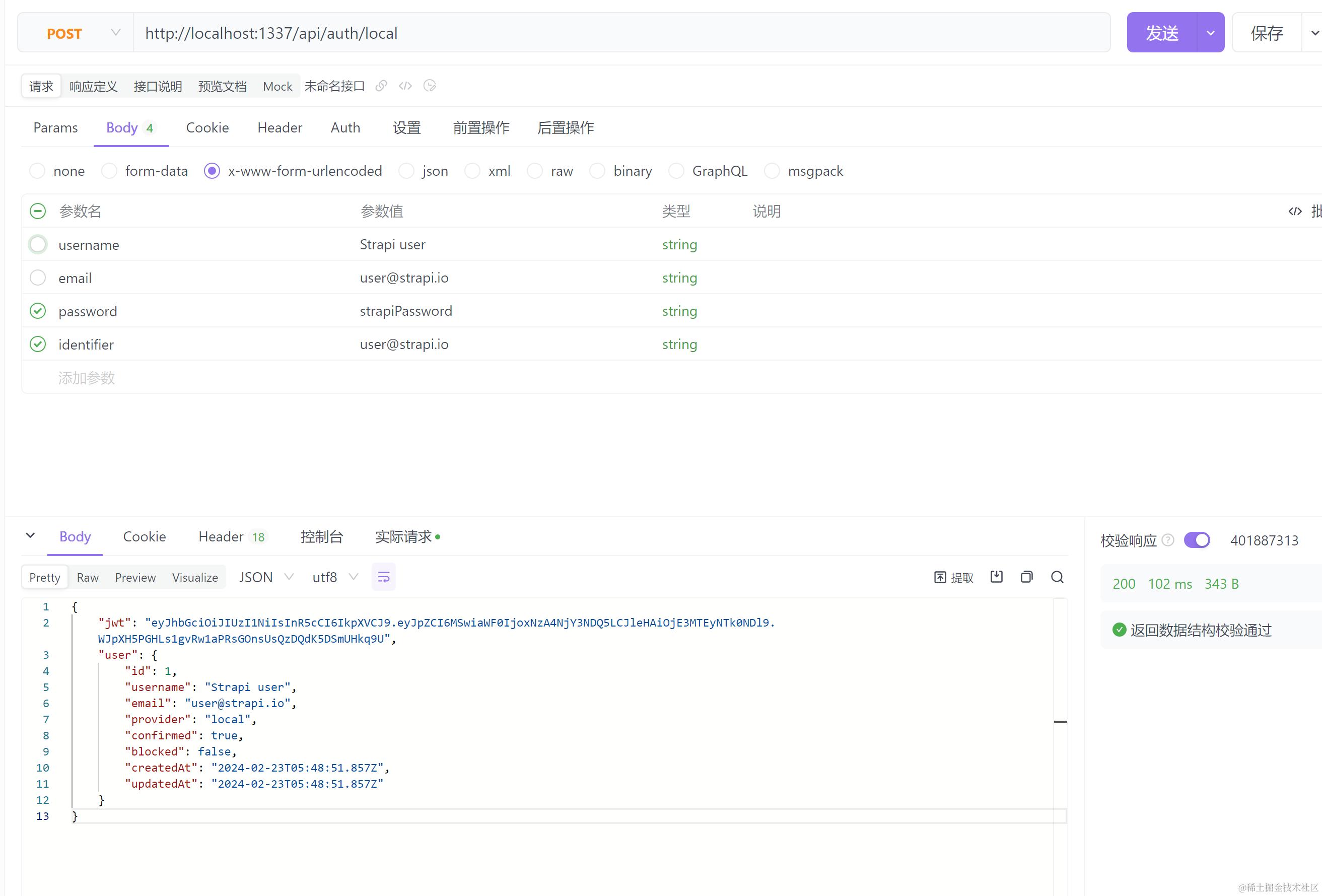Turn off the 校验响应 toggle switch

[1196, 540]
